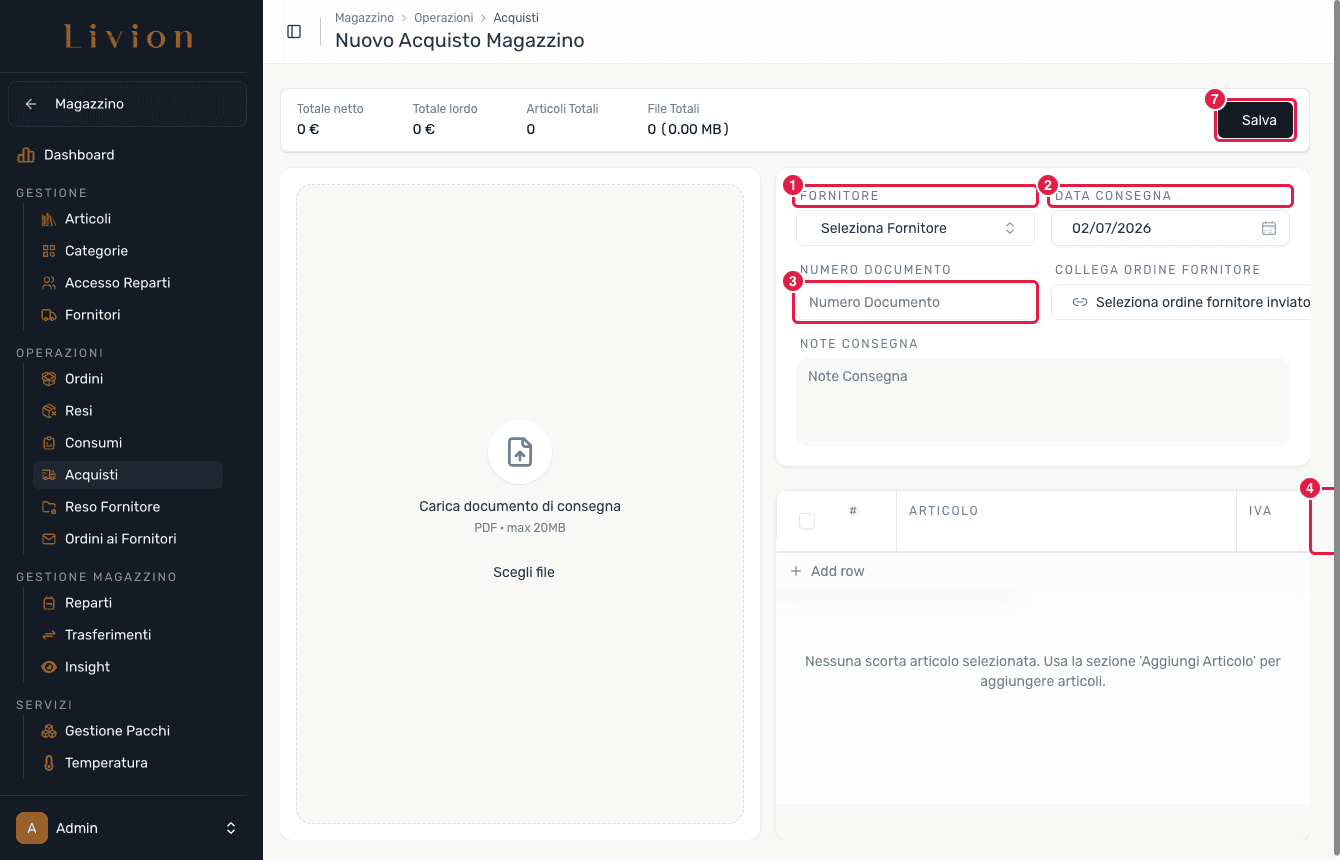Click Scegli file to upload
The height and width of the screenshot is (860, 1340).
pos(524,572)
